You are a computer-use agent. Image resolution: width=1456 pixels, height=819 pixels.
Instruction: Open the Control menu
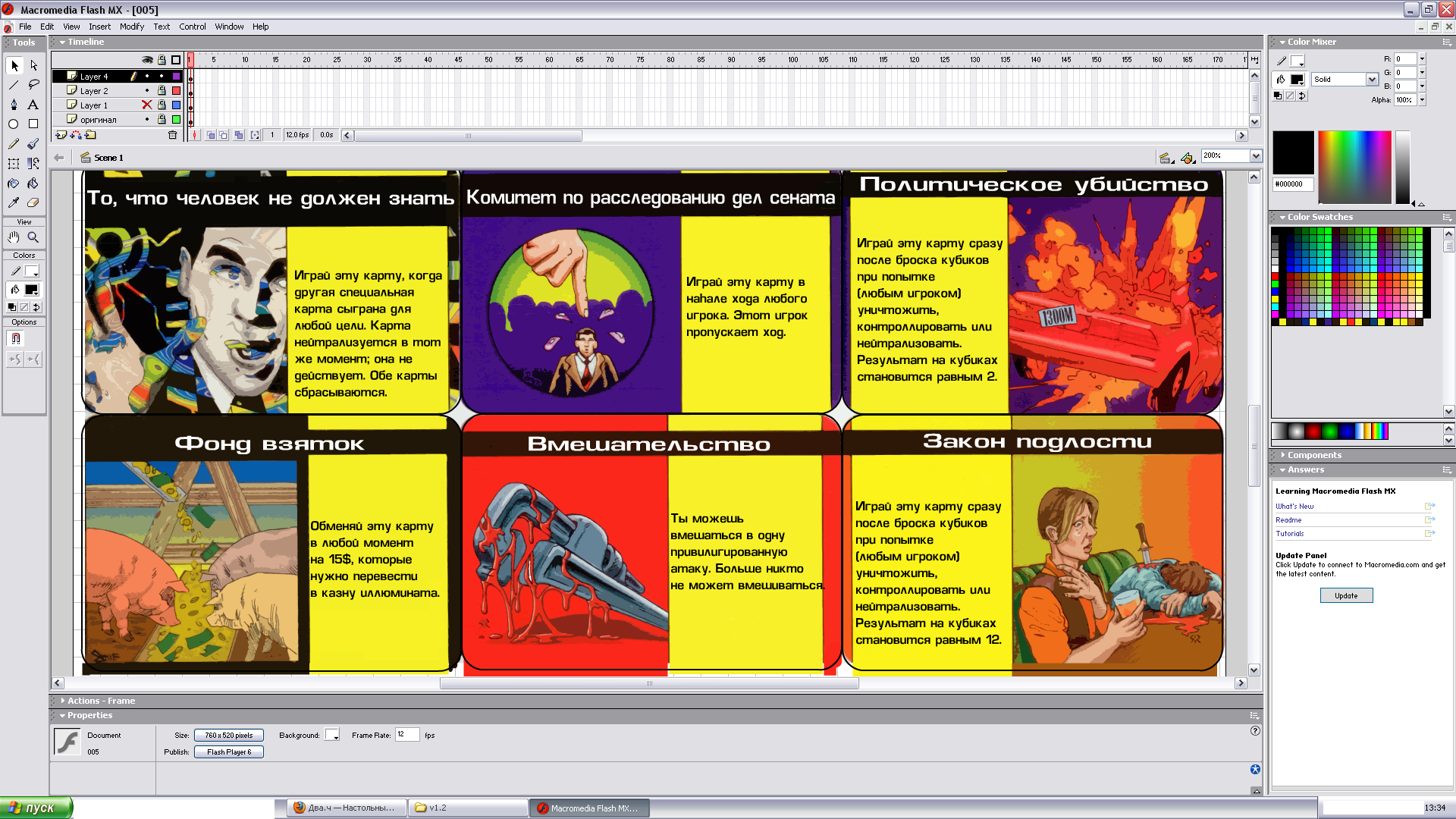tap(193, 27)
